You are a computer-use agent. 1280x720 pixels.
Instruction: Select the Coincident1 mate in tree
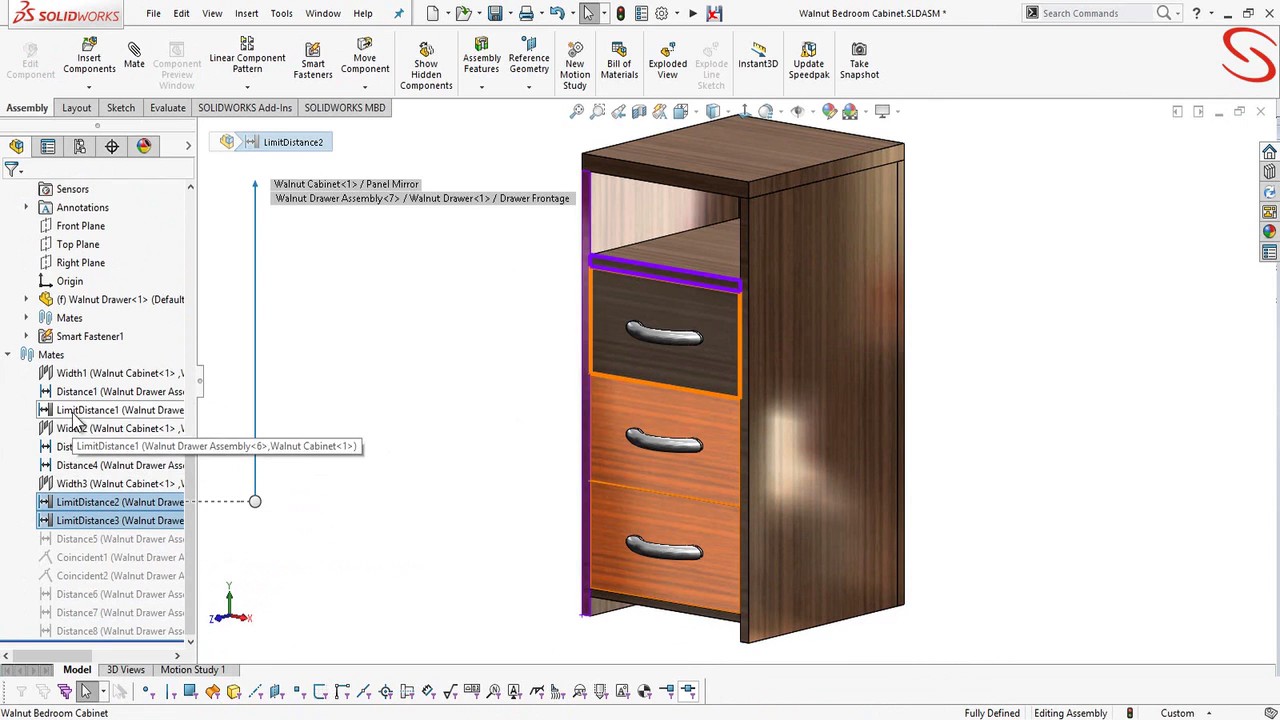111,558
